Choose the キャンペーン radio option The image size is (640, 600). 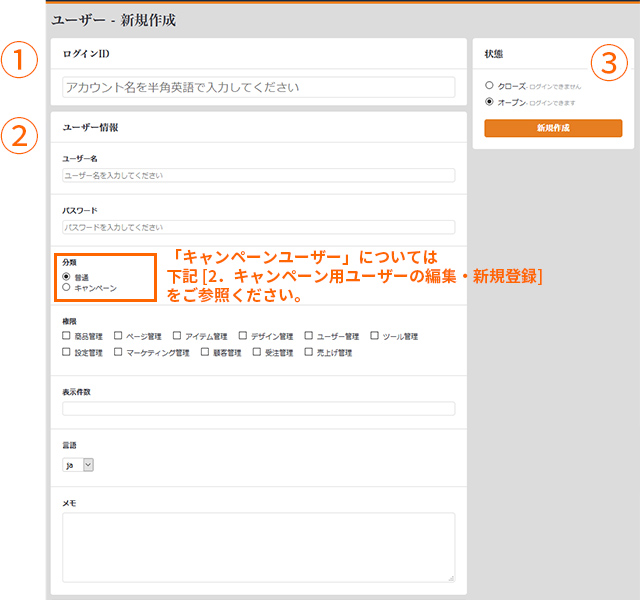[67, 287]
